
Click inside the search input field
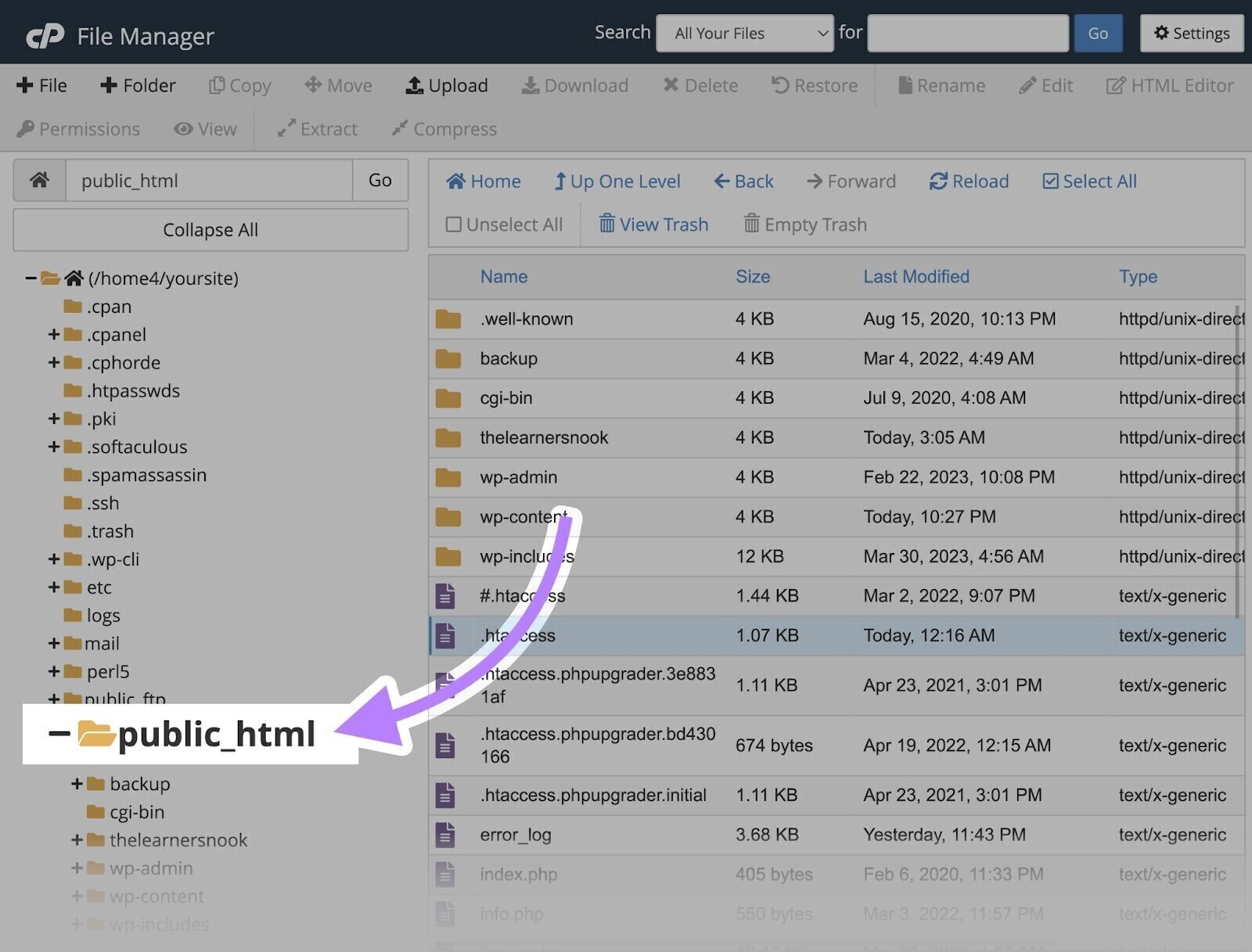tap(967, 33)
